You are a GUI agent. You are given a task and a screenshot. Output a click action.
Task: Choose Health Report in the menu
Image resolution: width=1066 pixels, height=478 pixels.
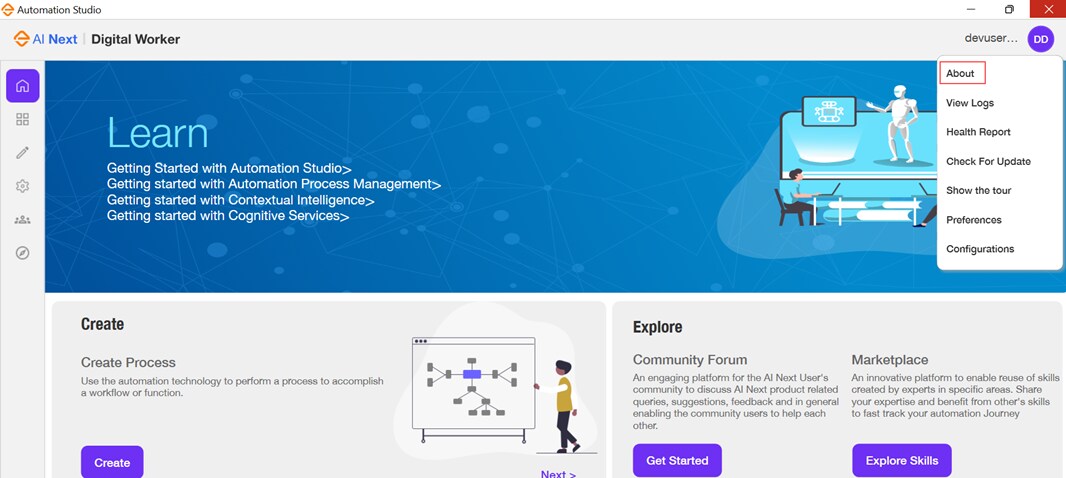click(978, 132)
